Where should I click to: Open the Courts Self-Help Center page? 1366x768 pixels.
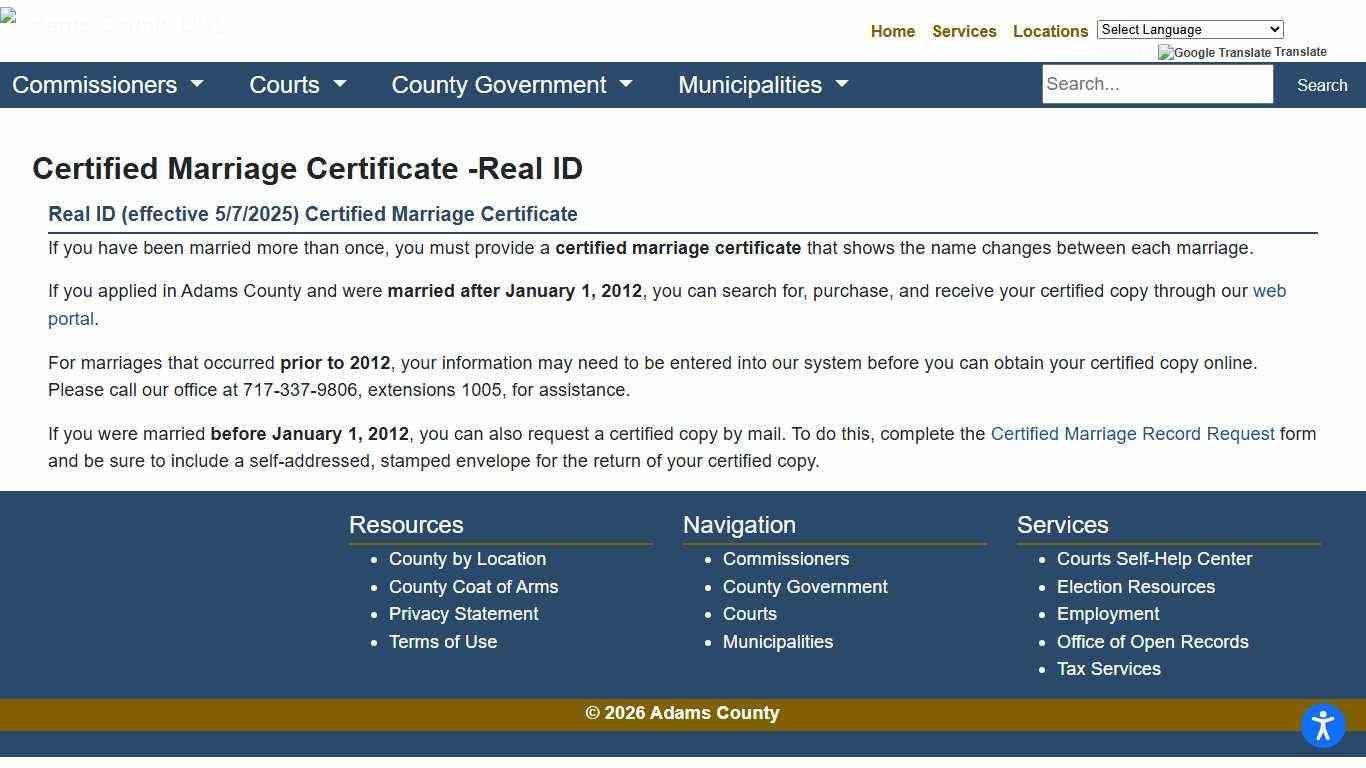coord(1154,559)
